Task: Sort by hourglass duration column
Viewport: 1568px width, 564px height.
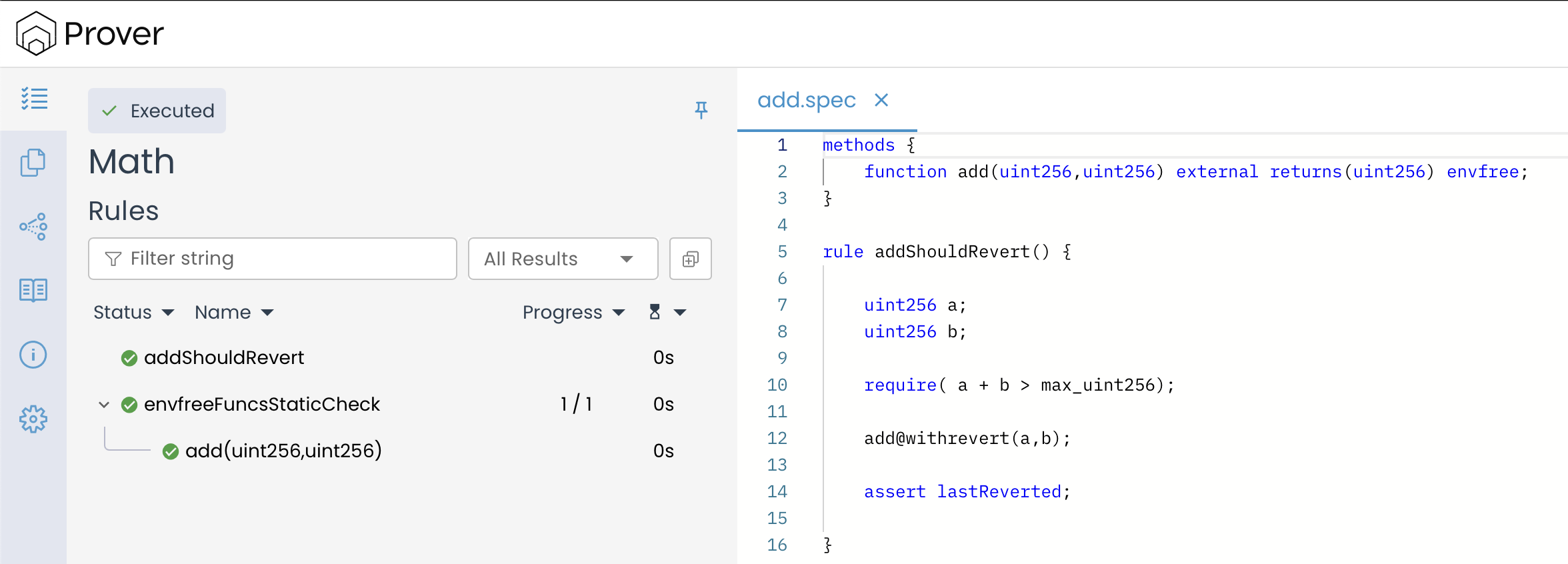Action: 667,312
